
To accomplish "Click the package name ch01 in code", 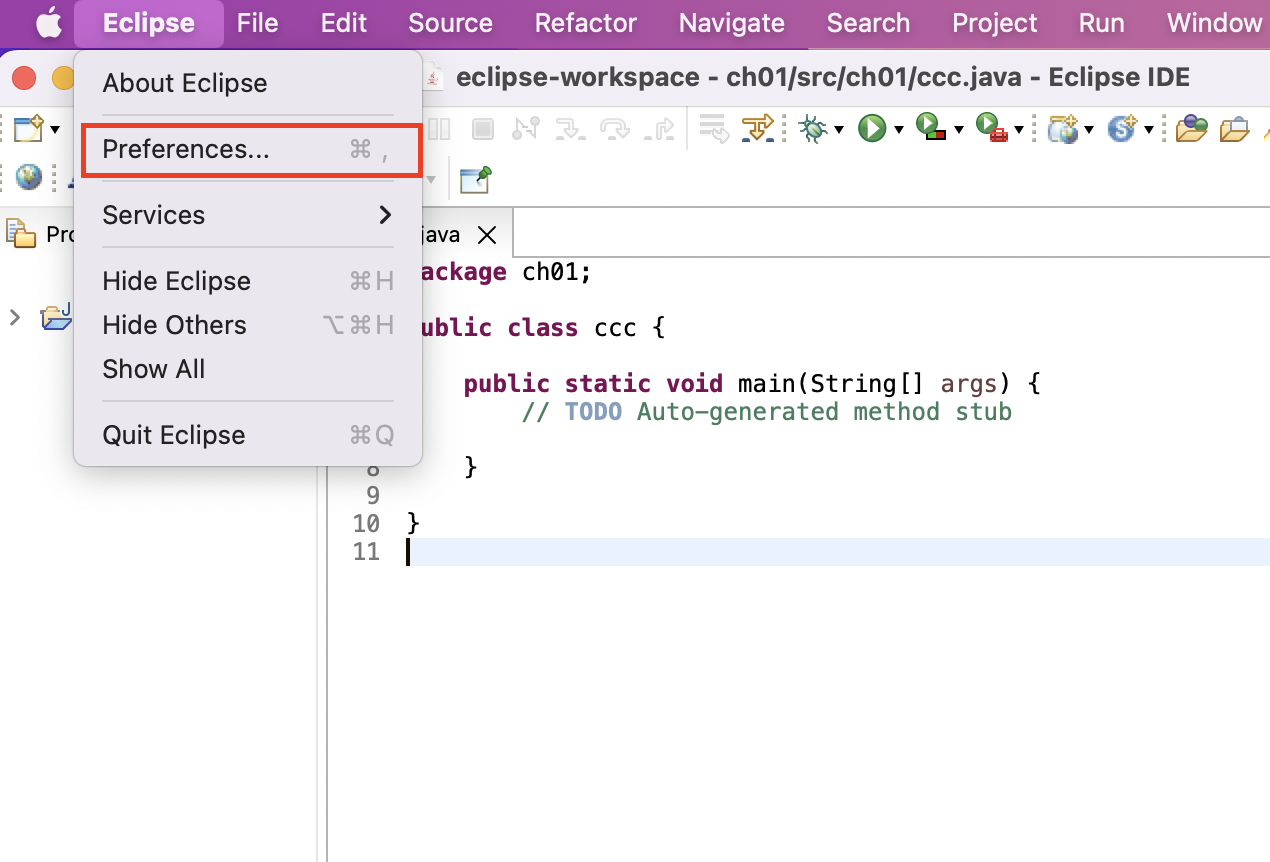I will point(550,272).
